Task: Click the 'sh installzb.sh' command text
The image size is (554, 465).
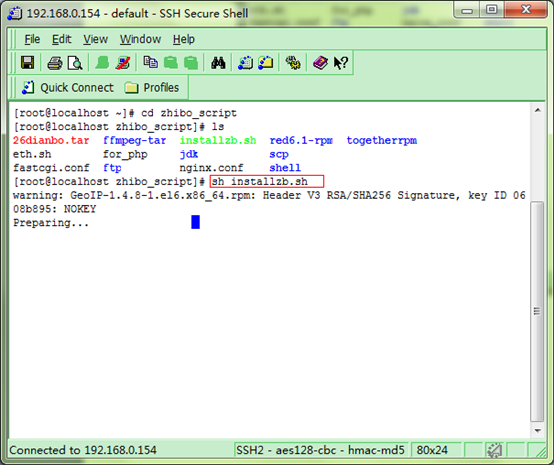Action: tap(259, 182)
